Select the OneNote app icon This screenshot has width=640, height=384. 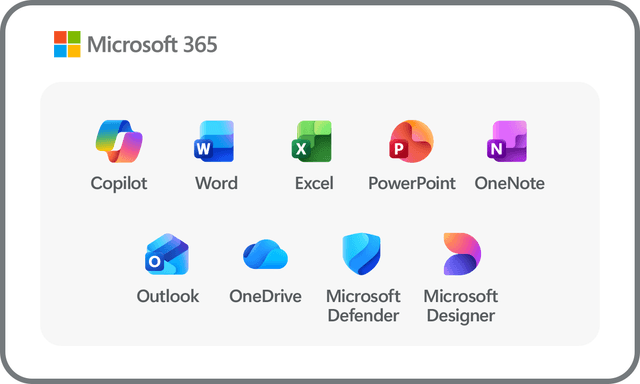[x=507, y=141]
